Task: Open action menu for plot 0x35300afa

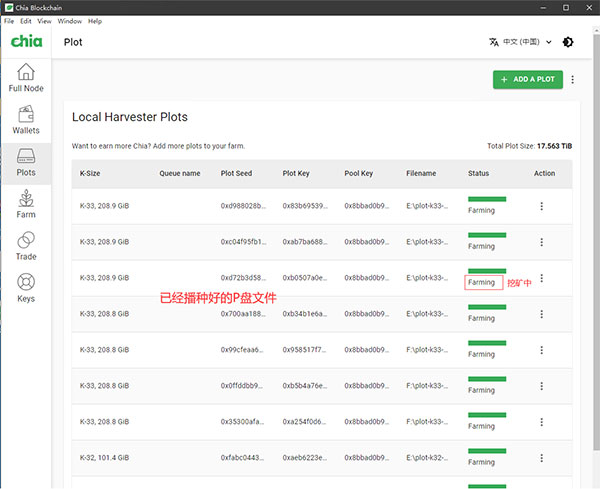Action: (x=541, y=422)
